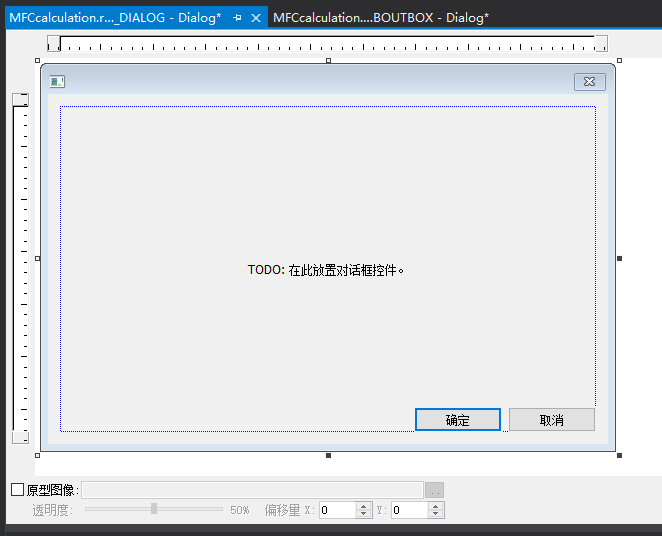This screenshot has width=662, height=536.
Task: Click the dialog's title bar icon
Action: tap(57, 81)
